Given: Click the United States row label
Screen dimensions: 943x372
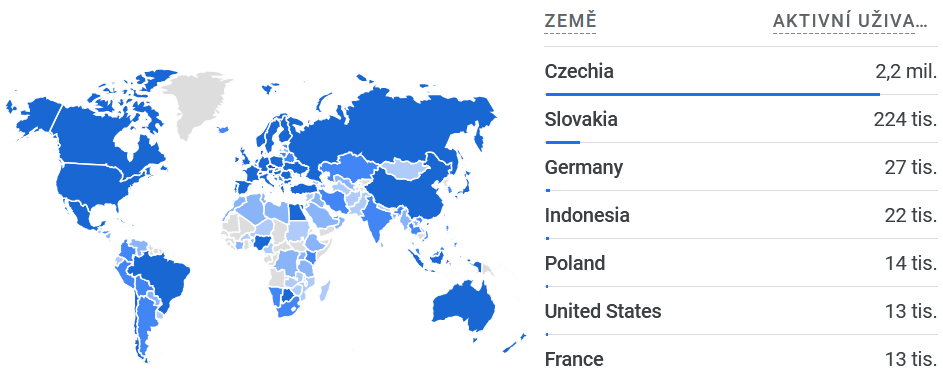Looking at the screenshot, I should tap(603, 311).
